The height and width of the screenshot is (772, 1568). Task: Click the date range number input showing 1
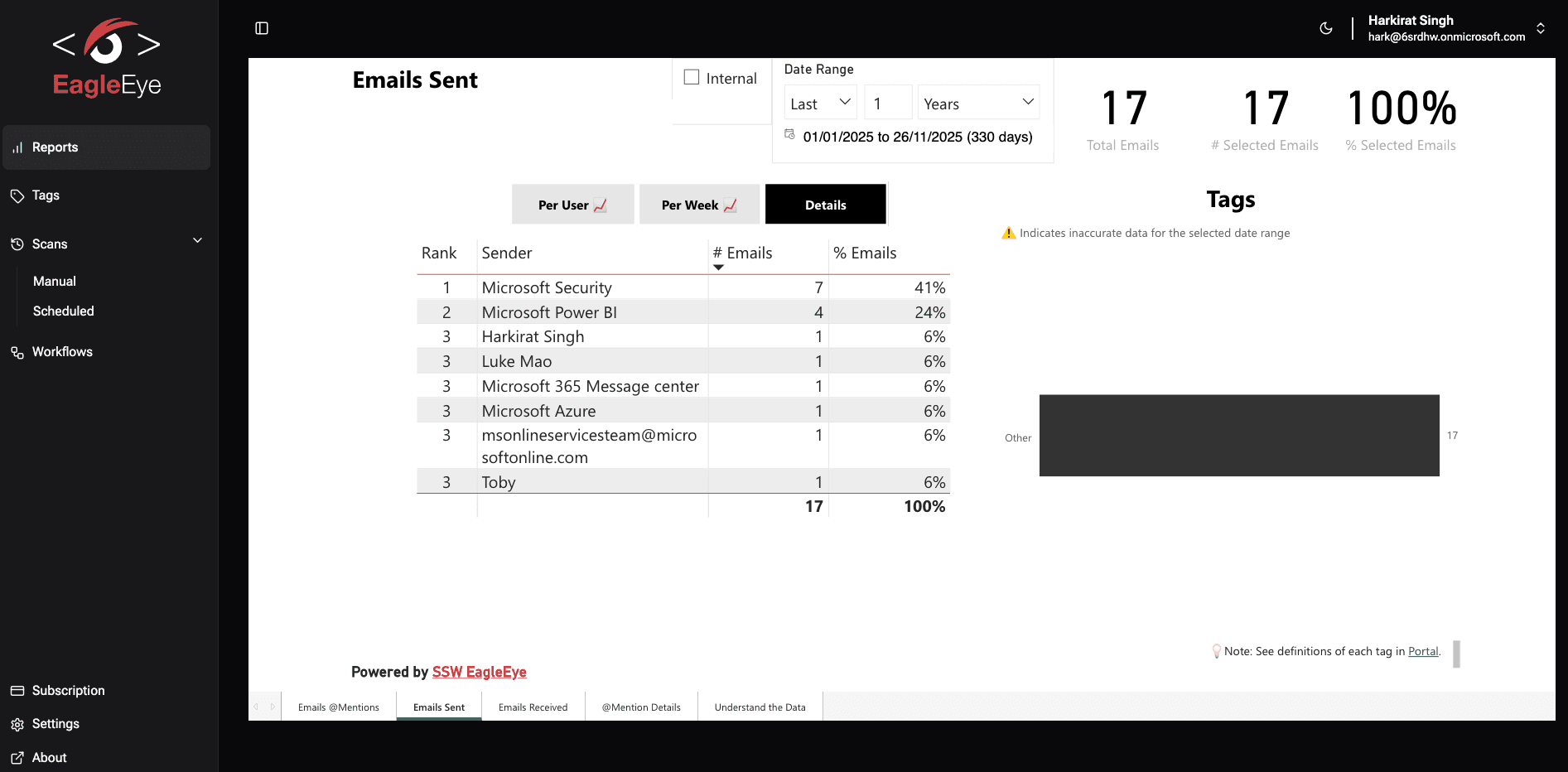point(888,102)
